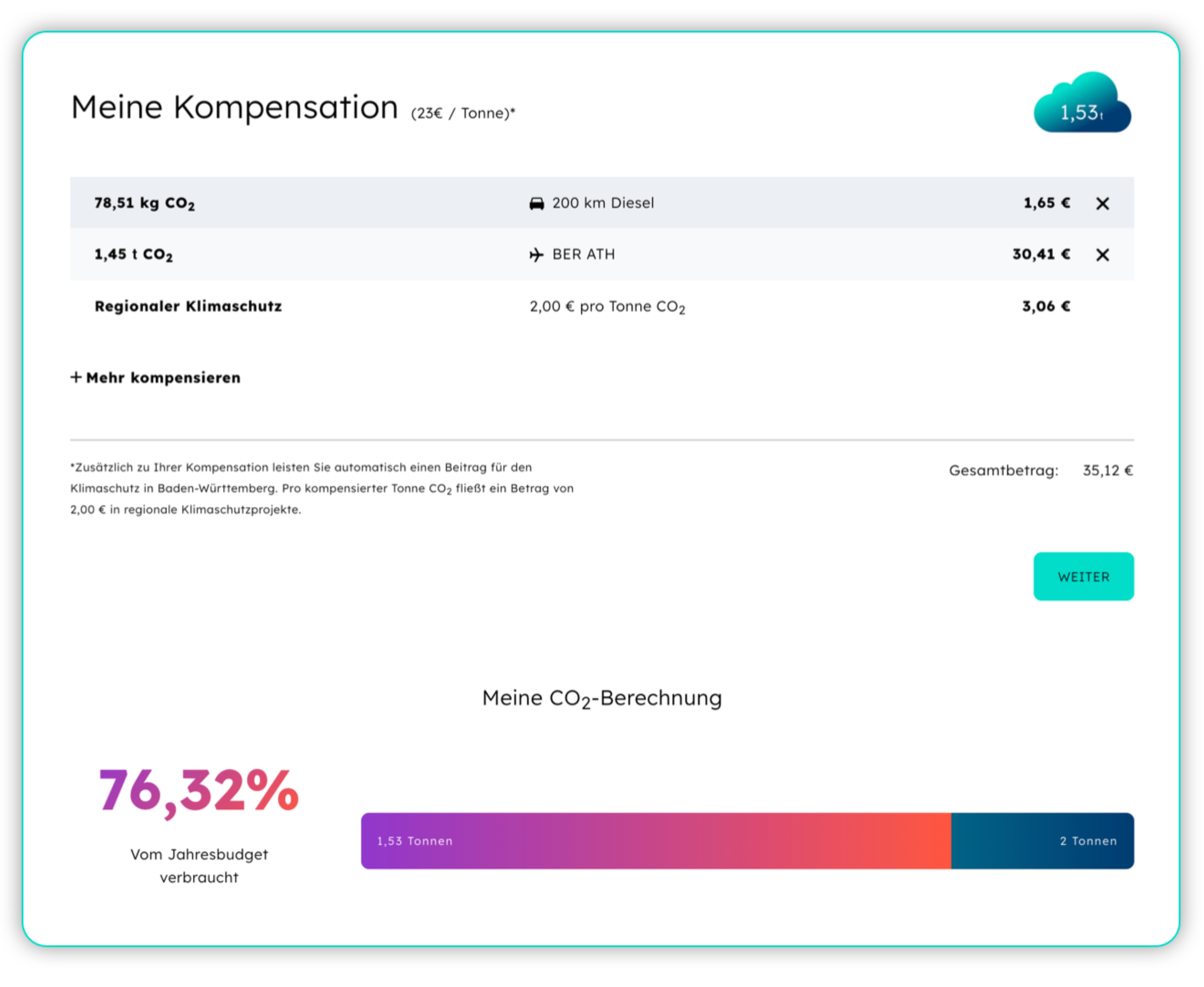Click the Regionaler Klimaschutz label

188,306
